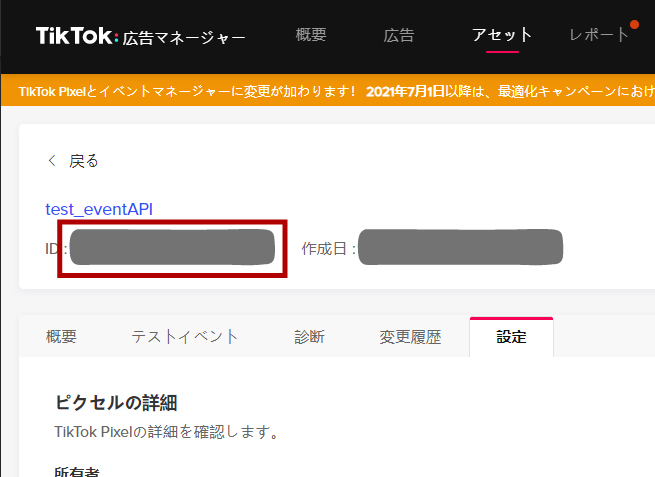
Task: Open the 広告 top navigation menu
Action: click(x=399, y=36)
